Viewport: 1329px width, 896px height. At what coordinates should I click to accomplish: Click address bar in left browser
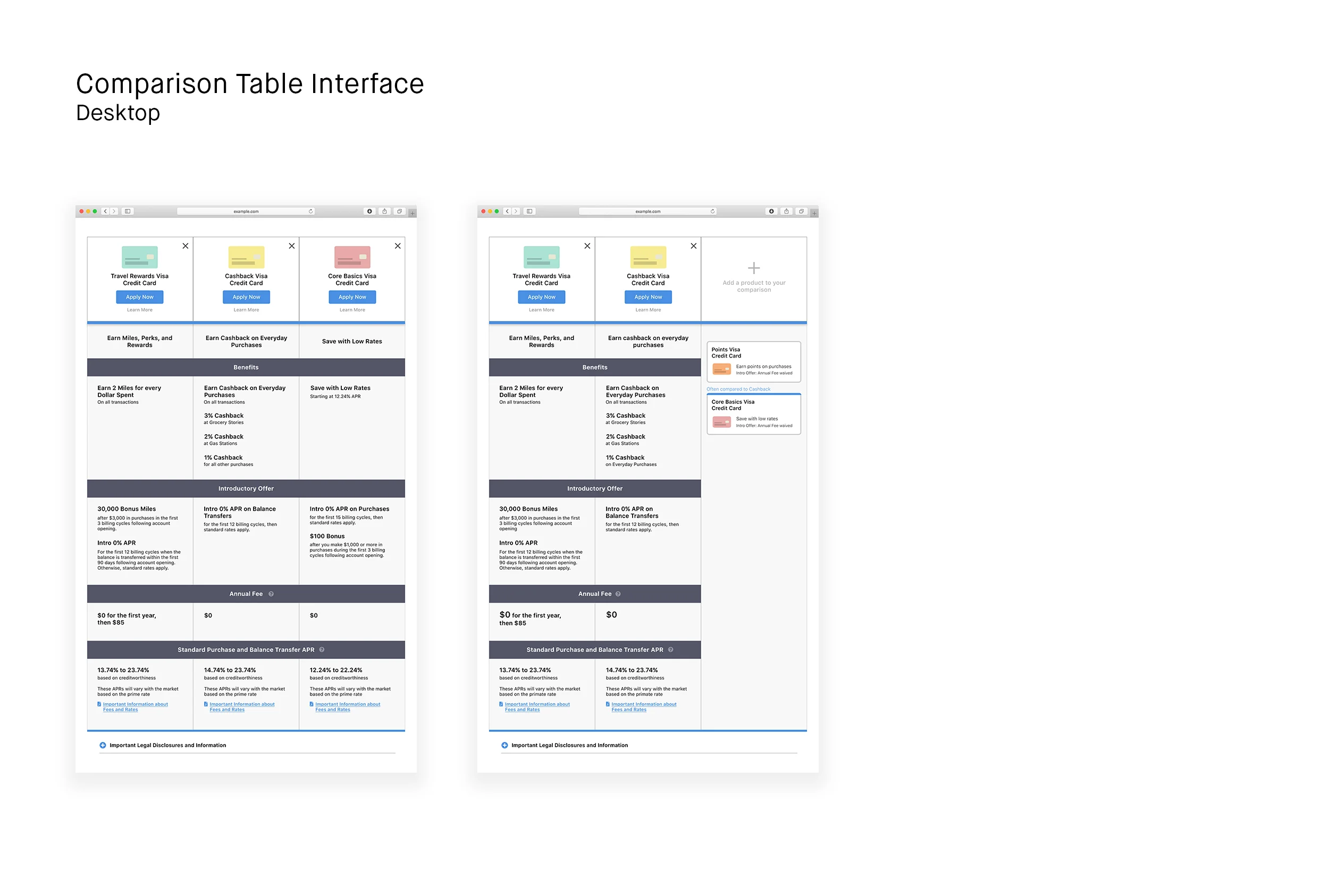(246, 212)
